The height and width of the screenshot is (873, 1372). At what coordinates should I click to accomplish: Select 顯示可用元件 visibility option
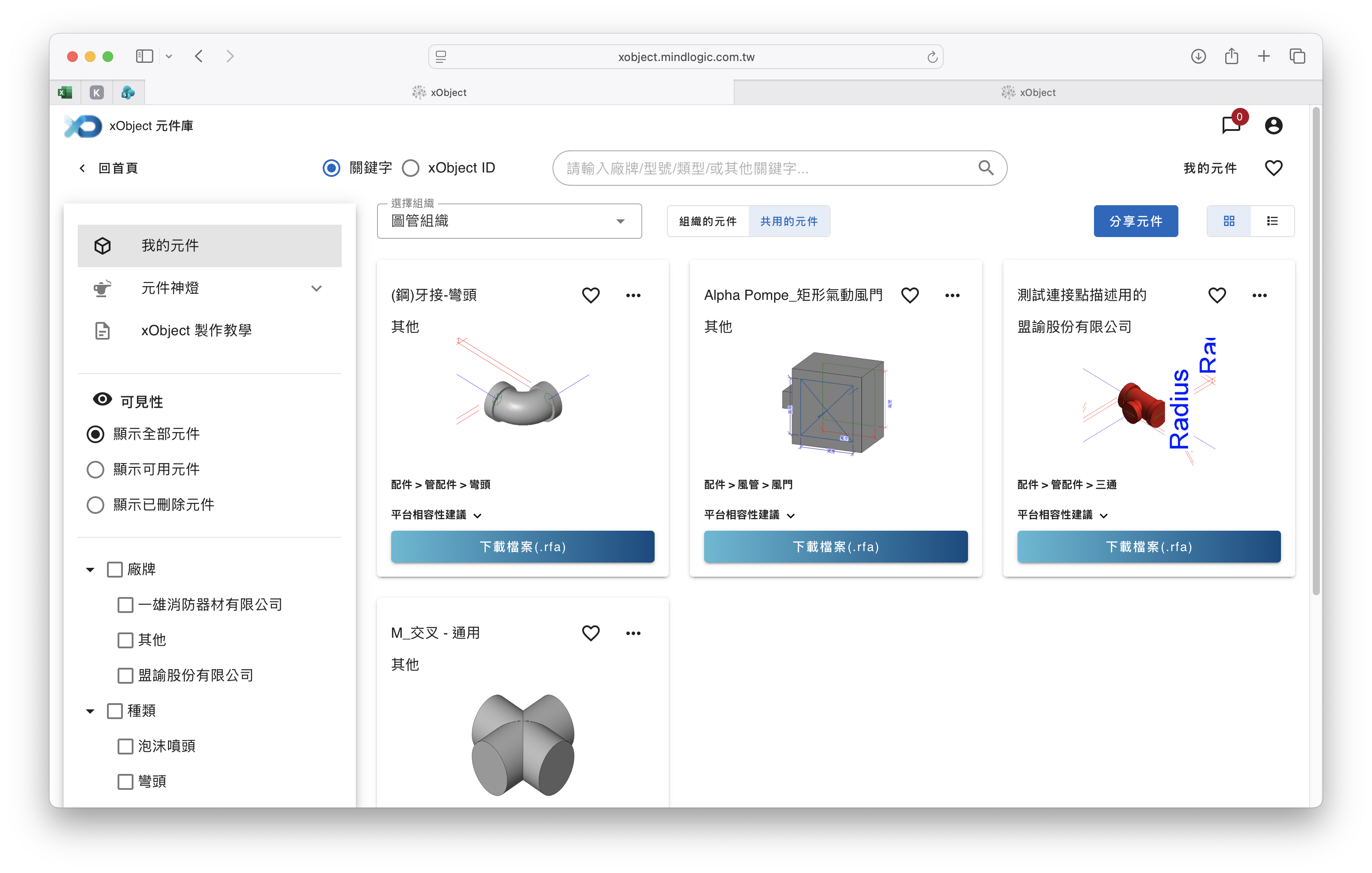click(96, 469)
